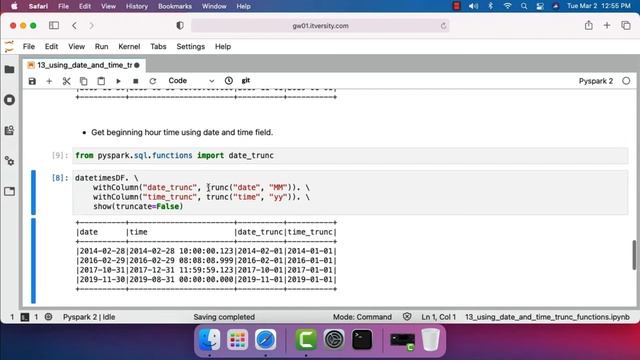640x360 pixels.
Task: Reload the page in Safari
Action: [443, 26]
